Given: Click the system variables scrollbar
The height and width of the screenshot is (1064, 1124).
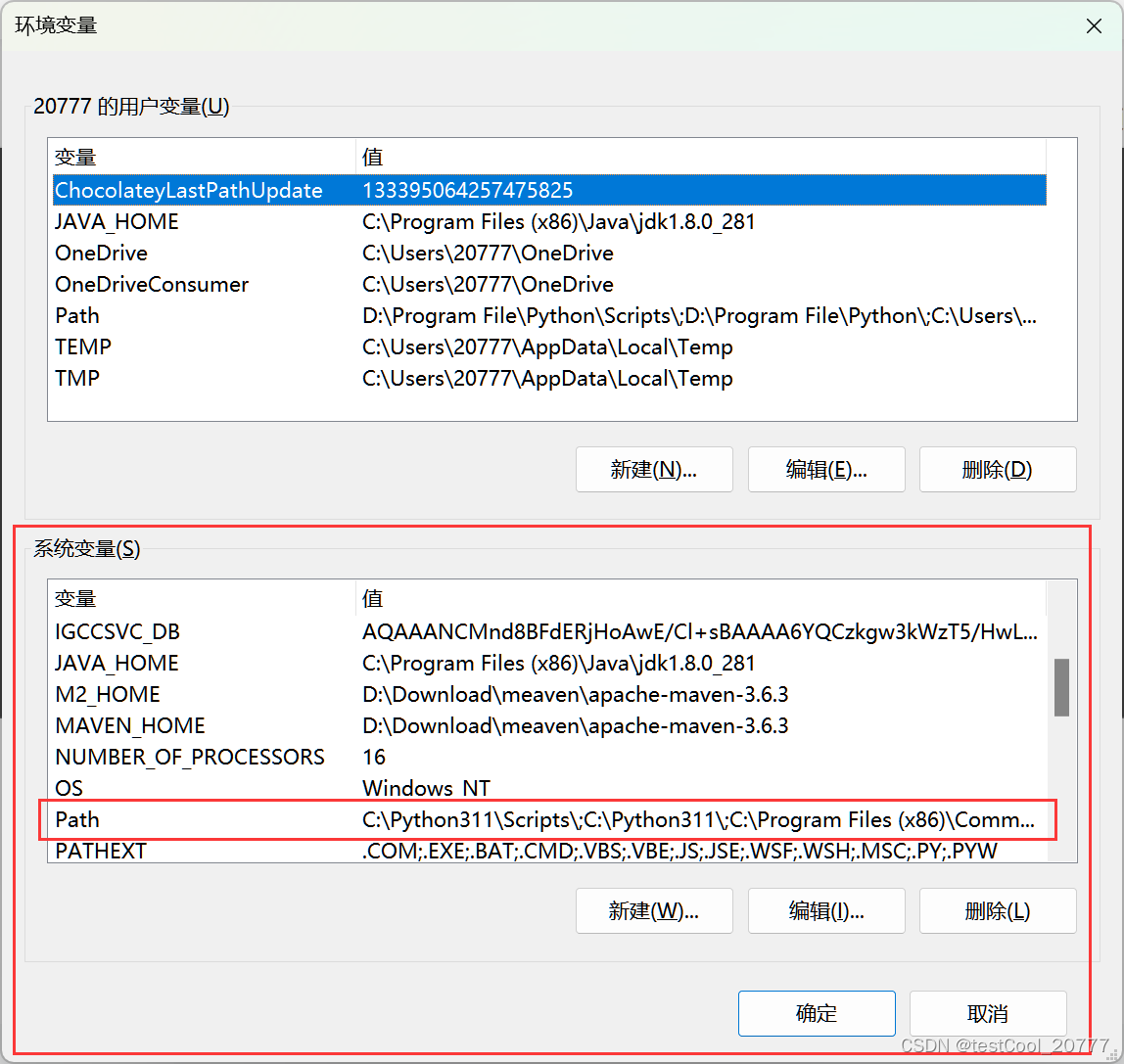Looking at the screenshot, I should click(1061, 687).
